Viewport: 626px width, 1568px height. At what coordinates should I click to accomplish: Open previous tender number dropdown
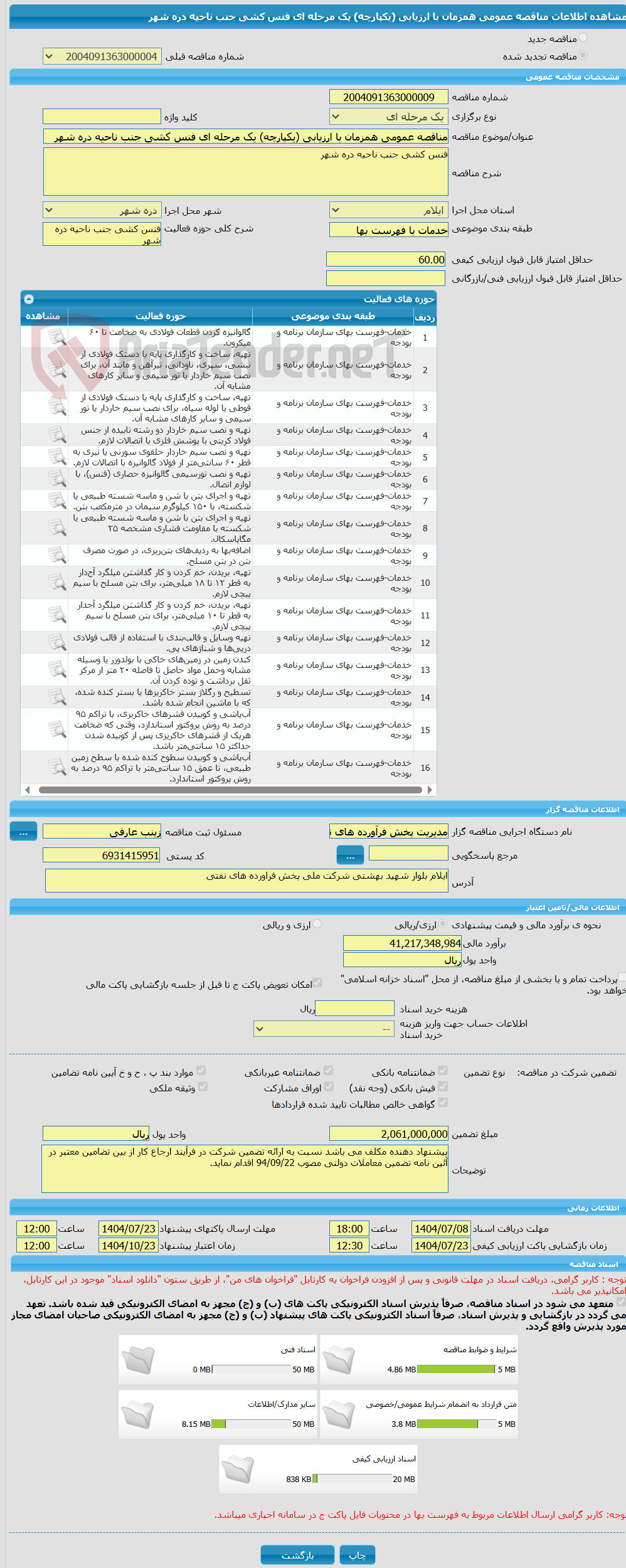point(102,56)
